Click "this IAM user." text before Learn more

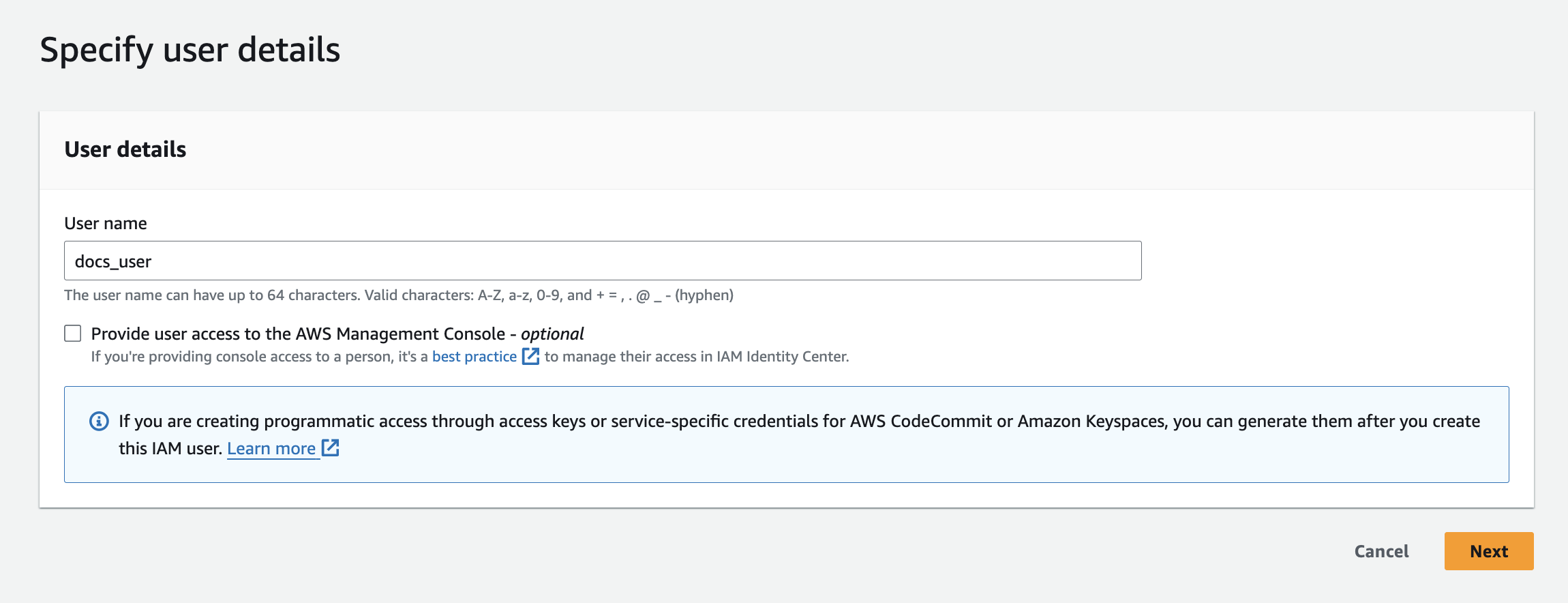coord(170,449)
